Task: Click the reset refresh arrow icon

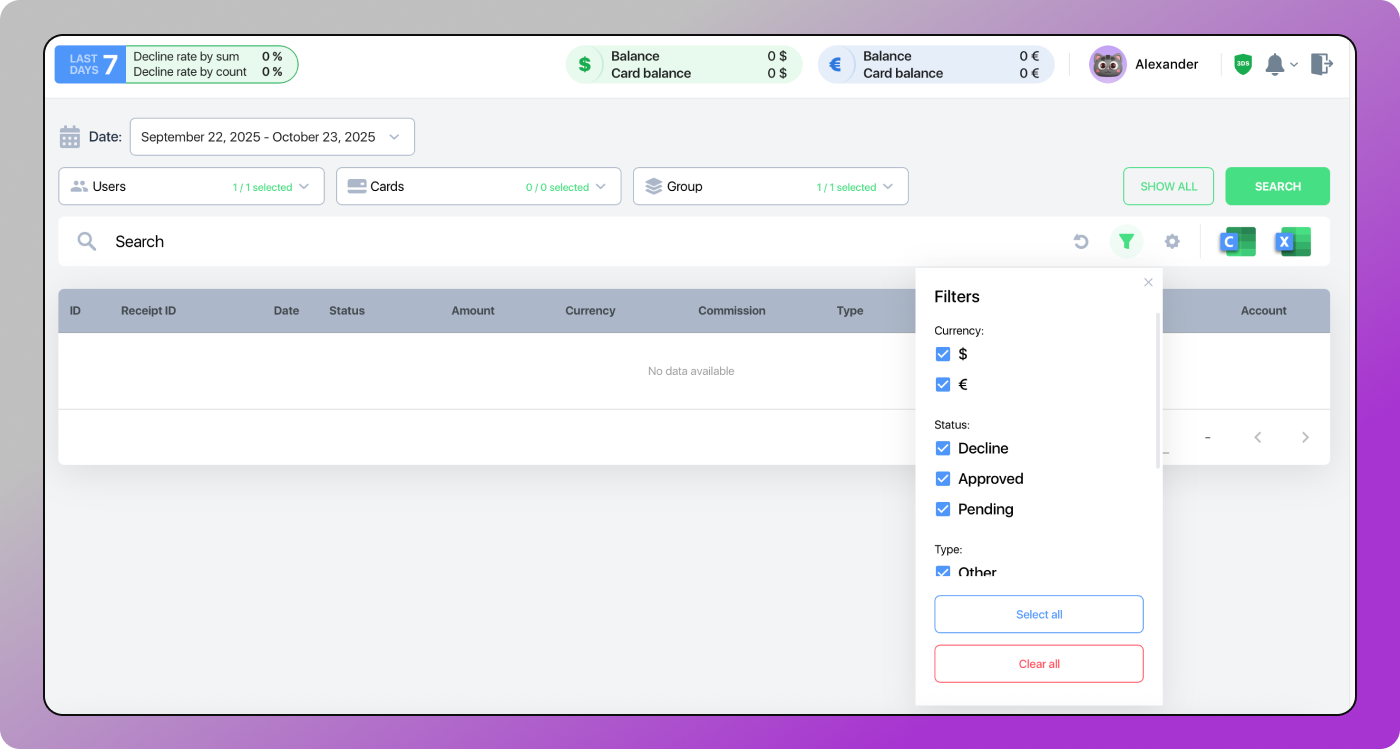Action: coord(1081,241)
